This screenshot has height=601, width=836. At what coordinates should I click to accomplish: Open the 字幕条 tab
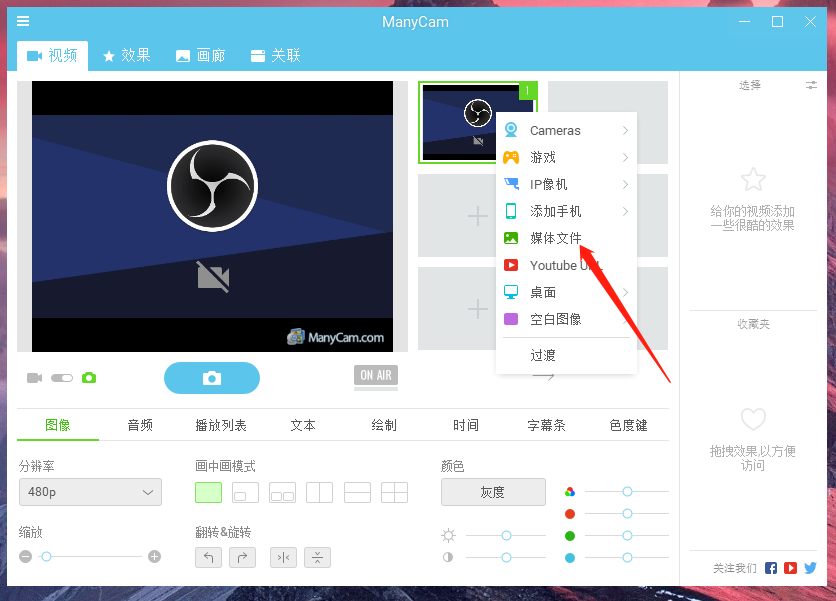pos(546,426)
